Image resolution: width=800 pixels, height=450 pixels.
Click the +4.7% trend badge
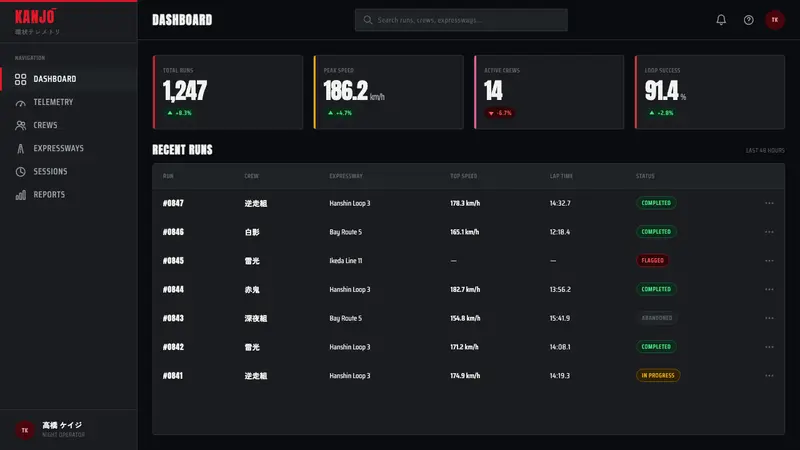[340, 113]
